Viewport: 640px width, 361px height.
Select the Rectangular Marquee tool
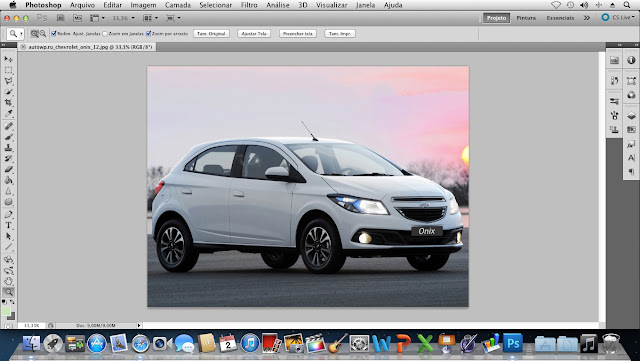[8, 70]
